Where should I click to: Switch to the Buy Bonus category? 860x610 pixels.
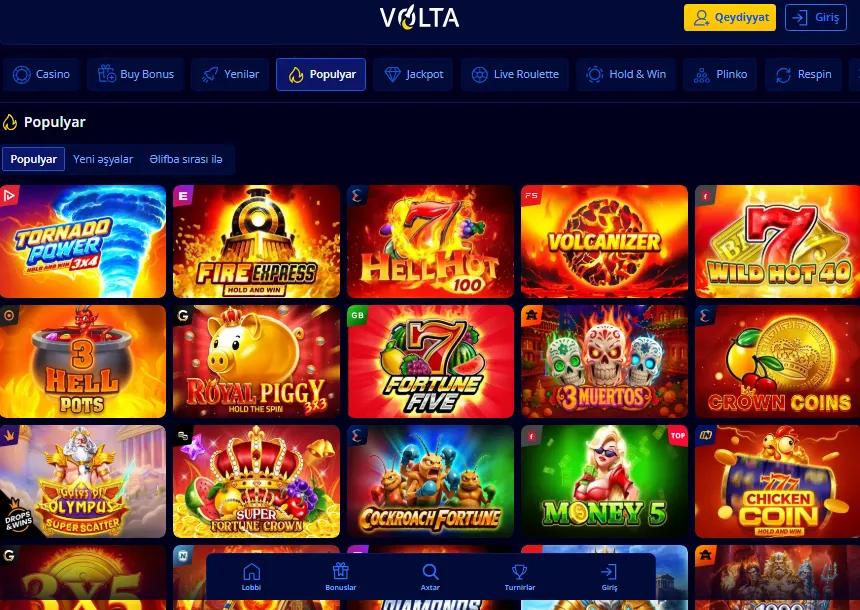(x=135, y=74)
